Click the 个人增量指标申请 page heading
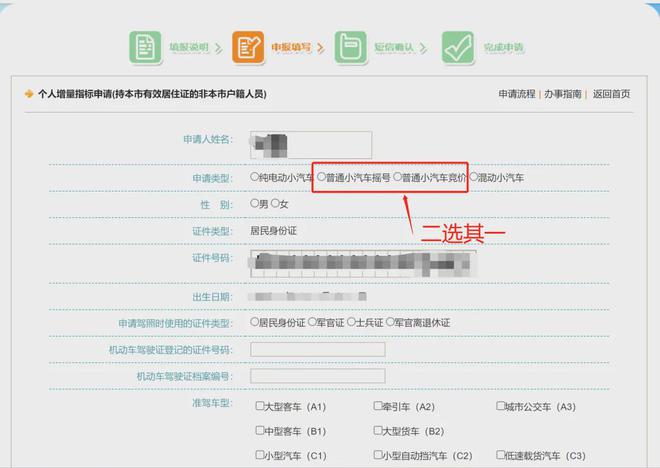 pyautogui.click(x=152, y=94)
